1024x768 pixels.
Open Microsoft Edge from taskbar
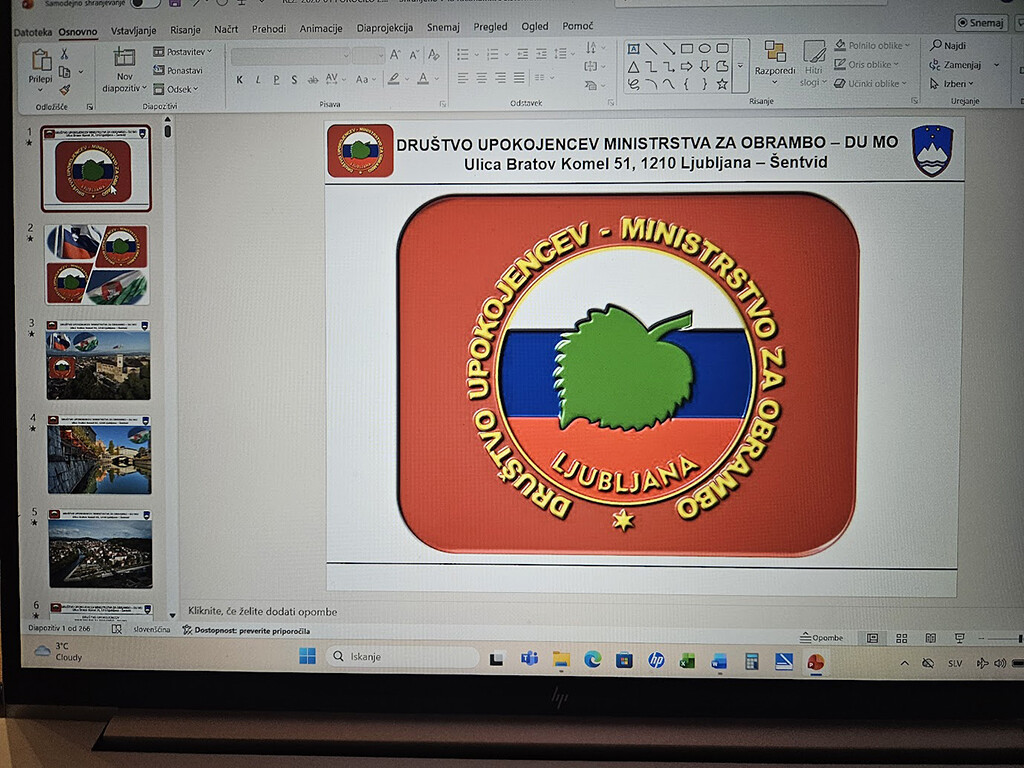pos(592,659)
